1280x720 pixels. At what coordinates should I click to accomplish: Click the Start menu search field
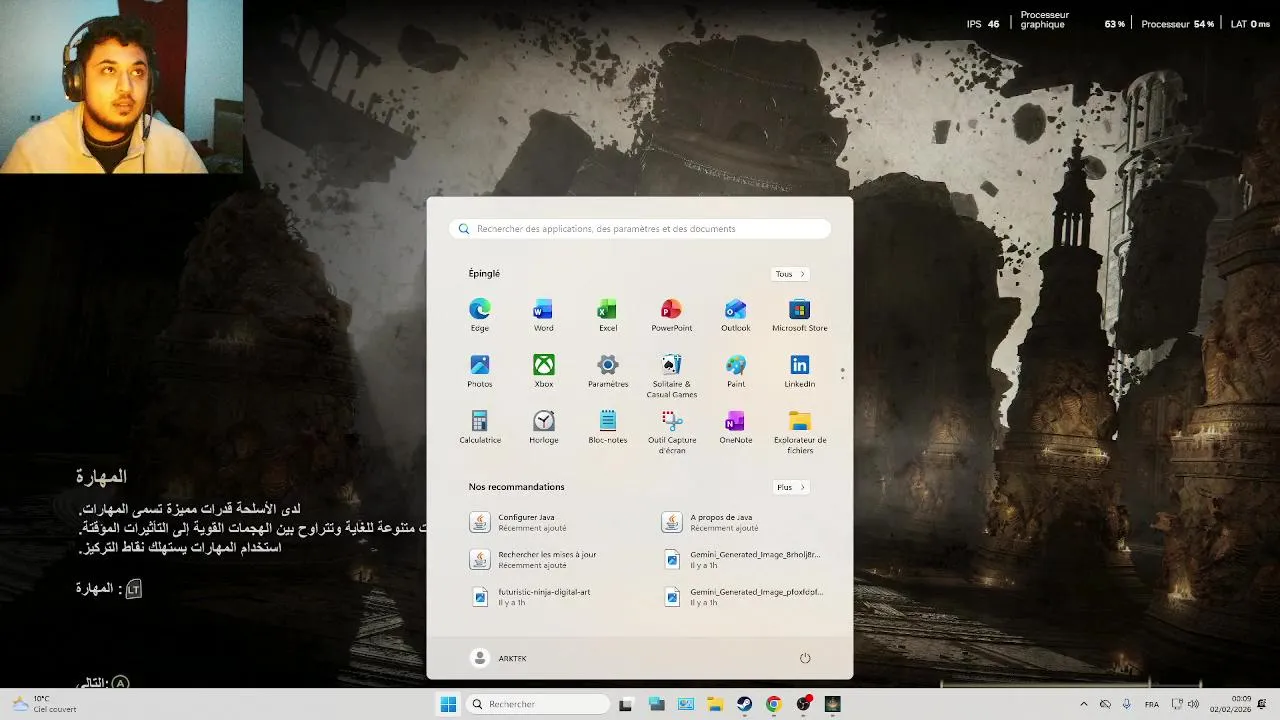pos(640,229)
